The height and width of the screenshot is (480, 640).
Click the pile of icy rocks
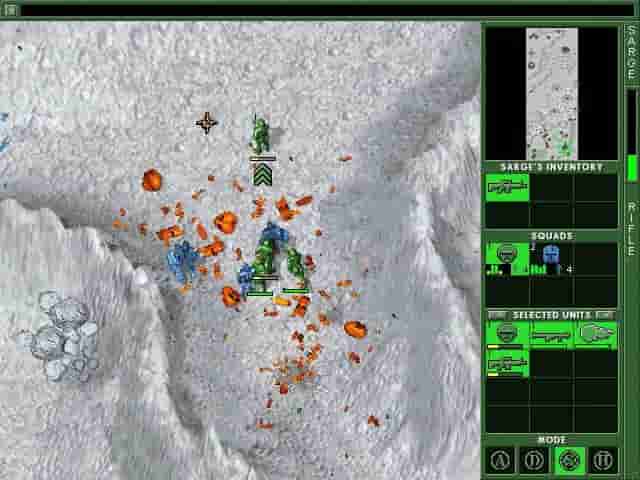tap(61, 337)
